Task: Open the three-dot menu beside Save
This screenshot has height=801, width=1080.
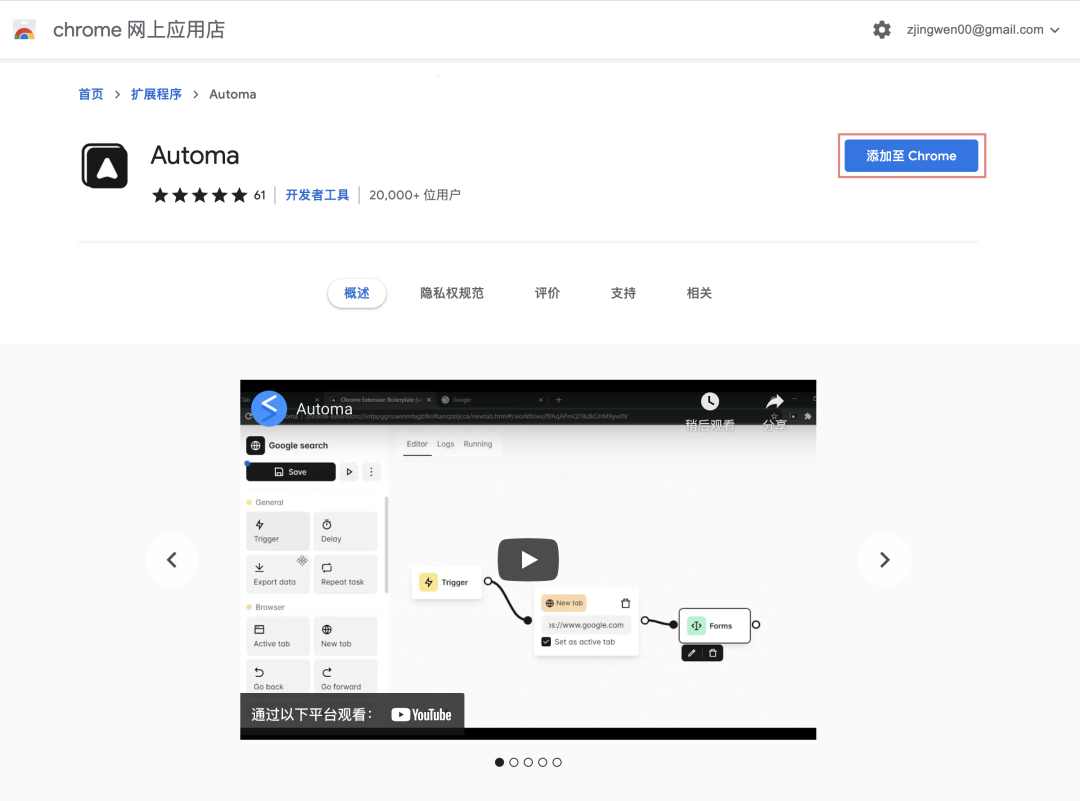Action: 371,472
